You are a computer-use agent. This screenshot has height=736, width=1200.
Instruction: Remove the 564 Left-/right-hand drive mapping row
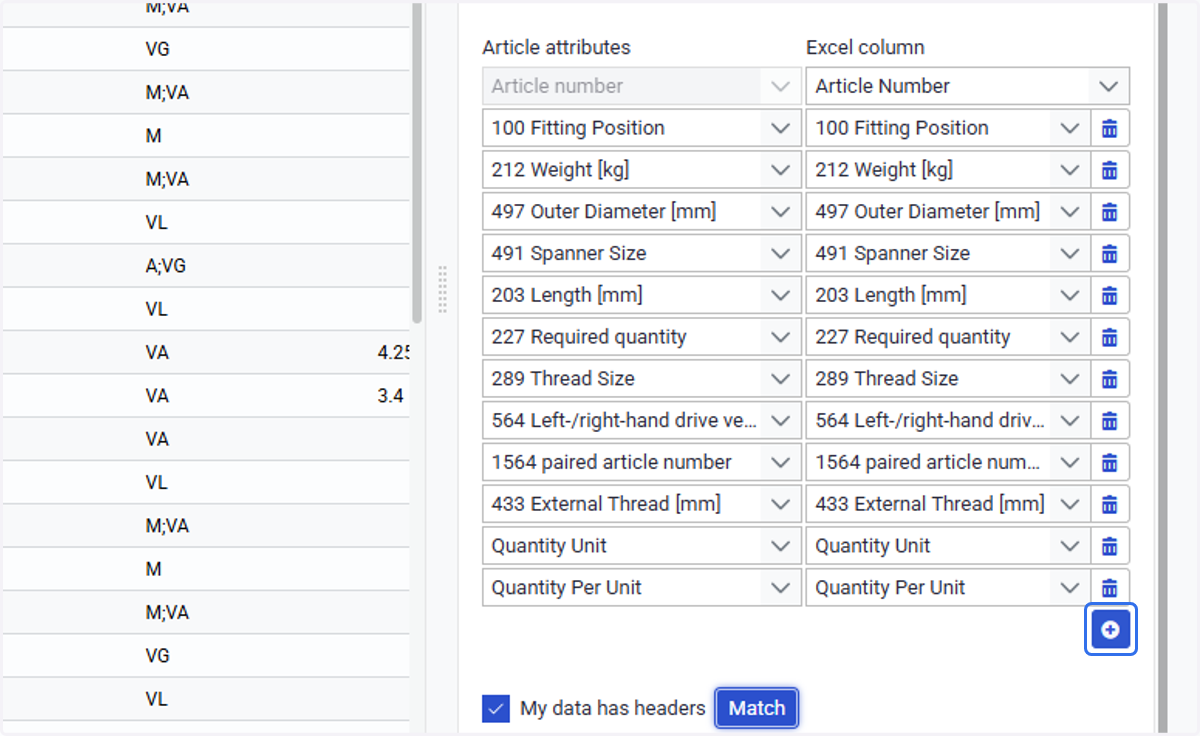coord(1109,421)
